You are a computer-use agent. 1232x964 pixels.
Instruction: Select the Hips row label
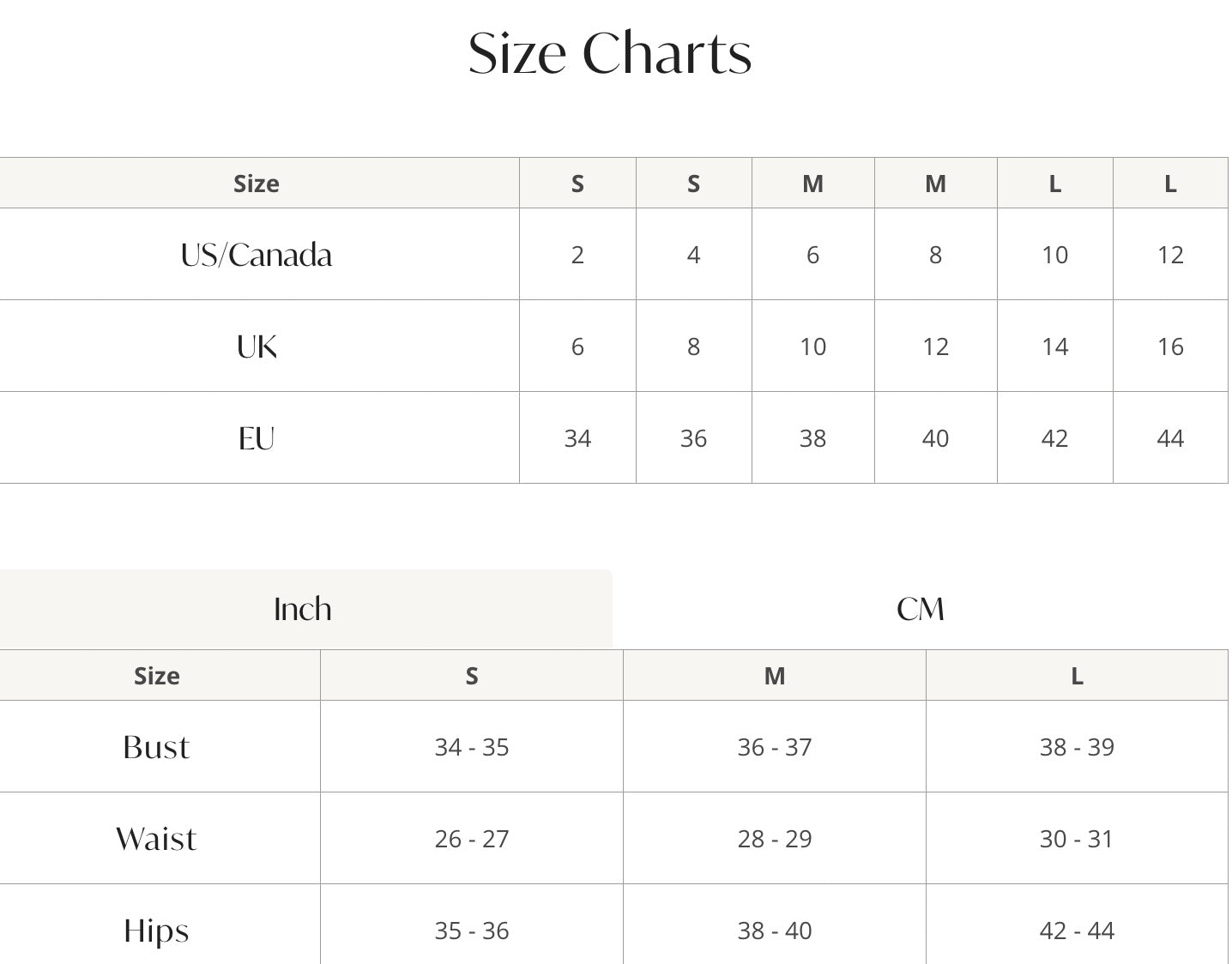click(x=156, y=931)
